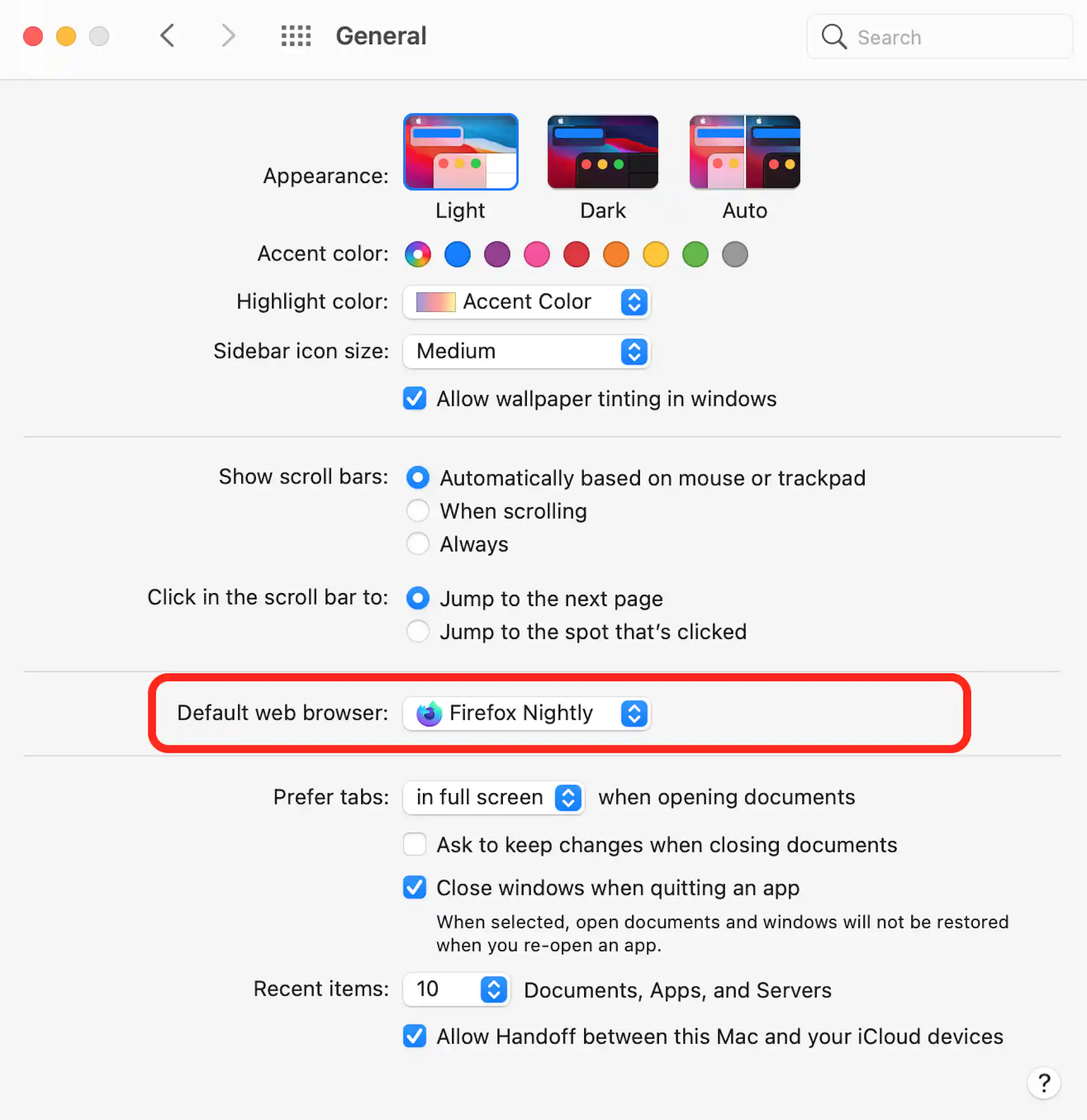
Task: Toggle Allow wallpaper tinting in windows
Action: pos(416,398)
